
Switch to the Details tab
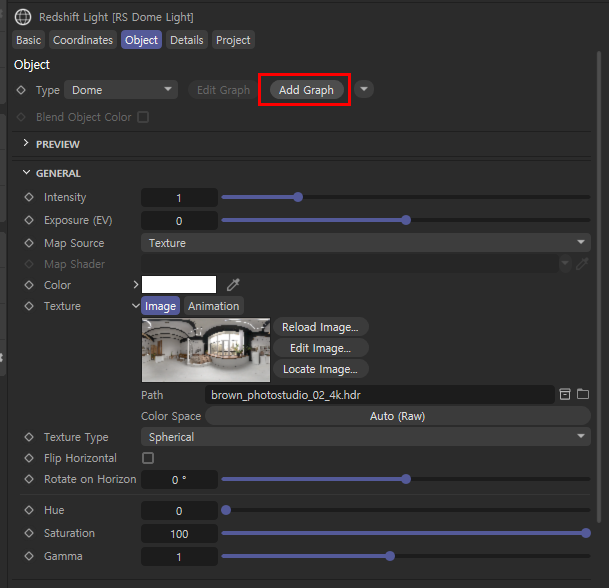coord(186,40)
